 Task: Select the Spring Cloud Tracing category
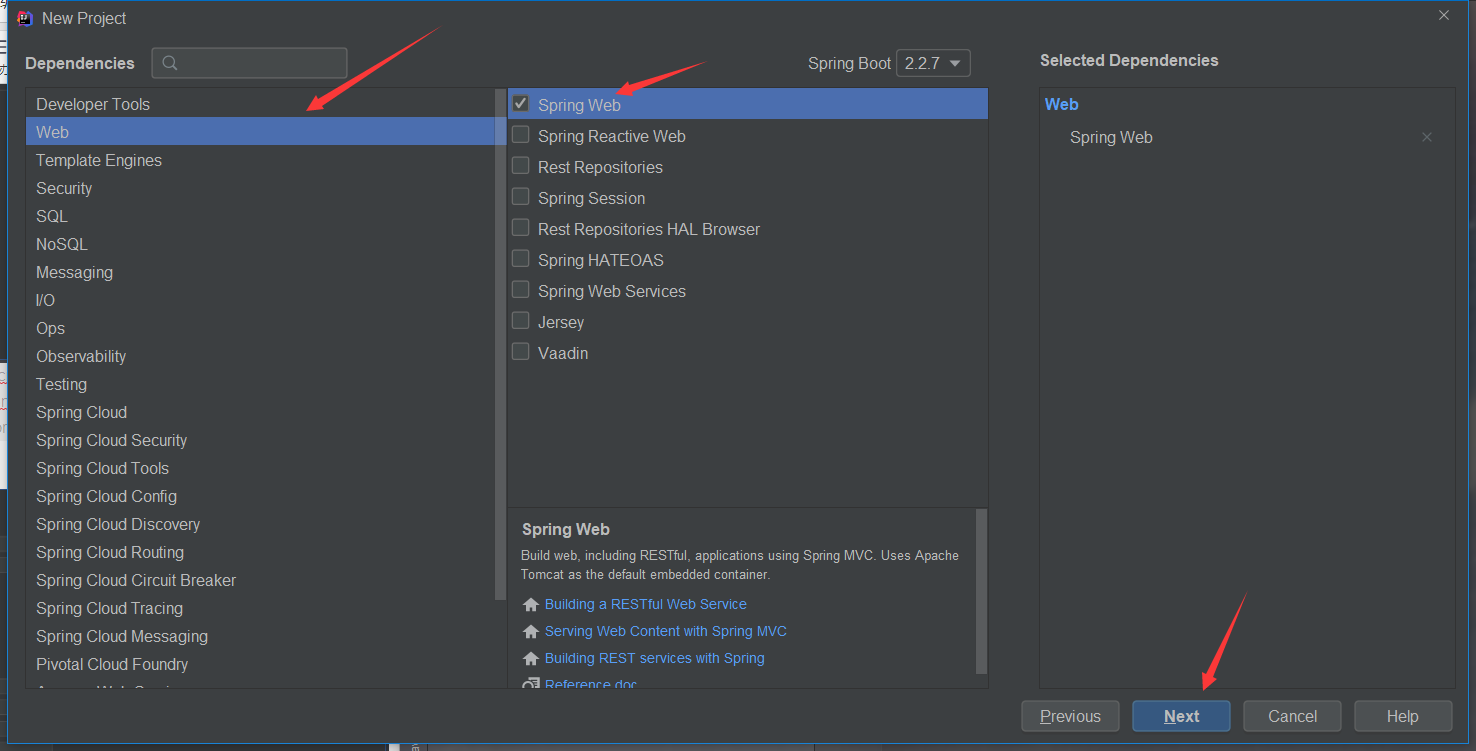tap(260, 608)
